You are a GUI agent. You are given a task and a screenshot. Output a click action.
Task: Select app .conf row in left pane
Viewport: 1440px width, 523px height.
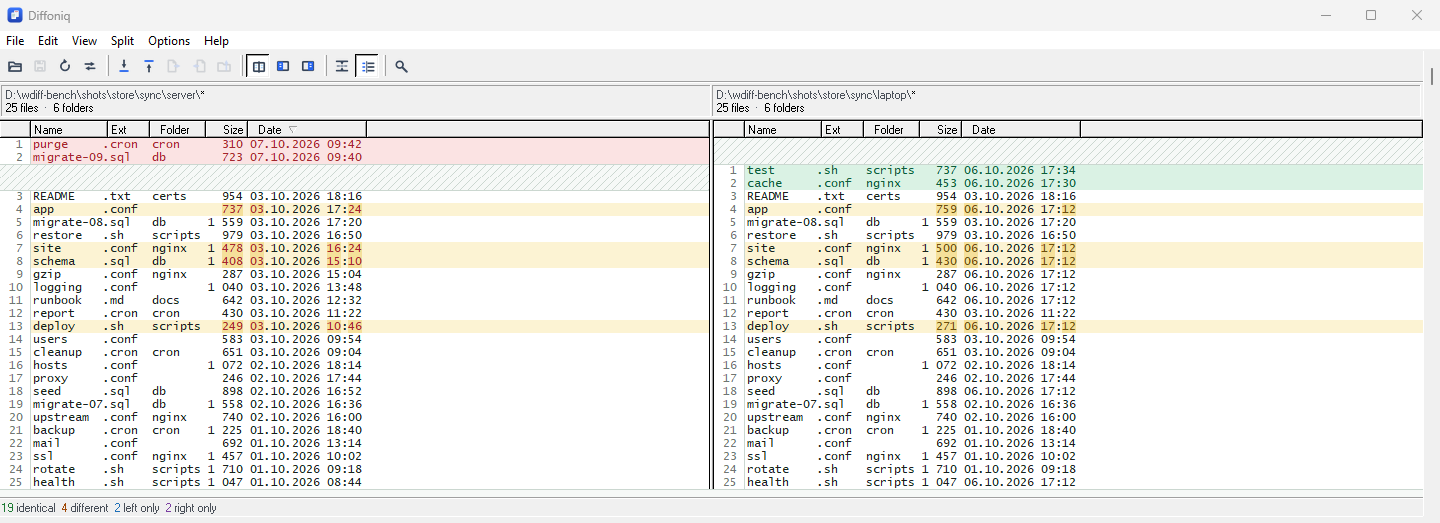(x=354, y=209)
